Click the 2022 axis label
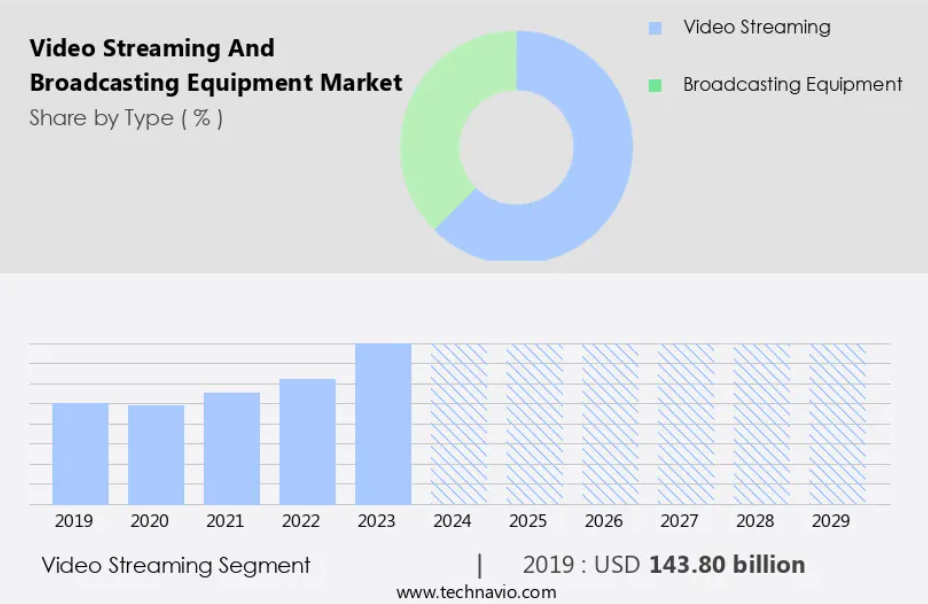This screenshot has height=604, width=928. [301, 521]
